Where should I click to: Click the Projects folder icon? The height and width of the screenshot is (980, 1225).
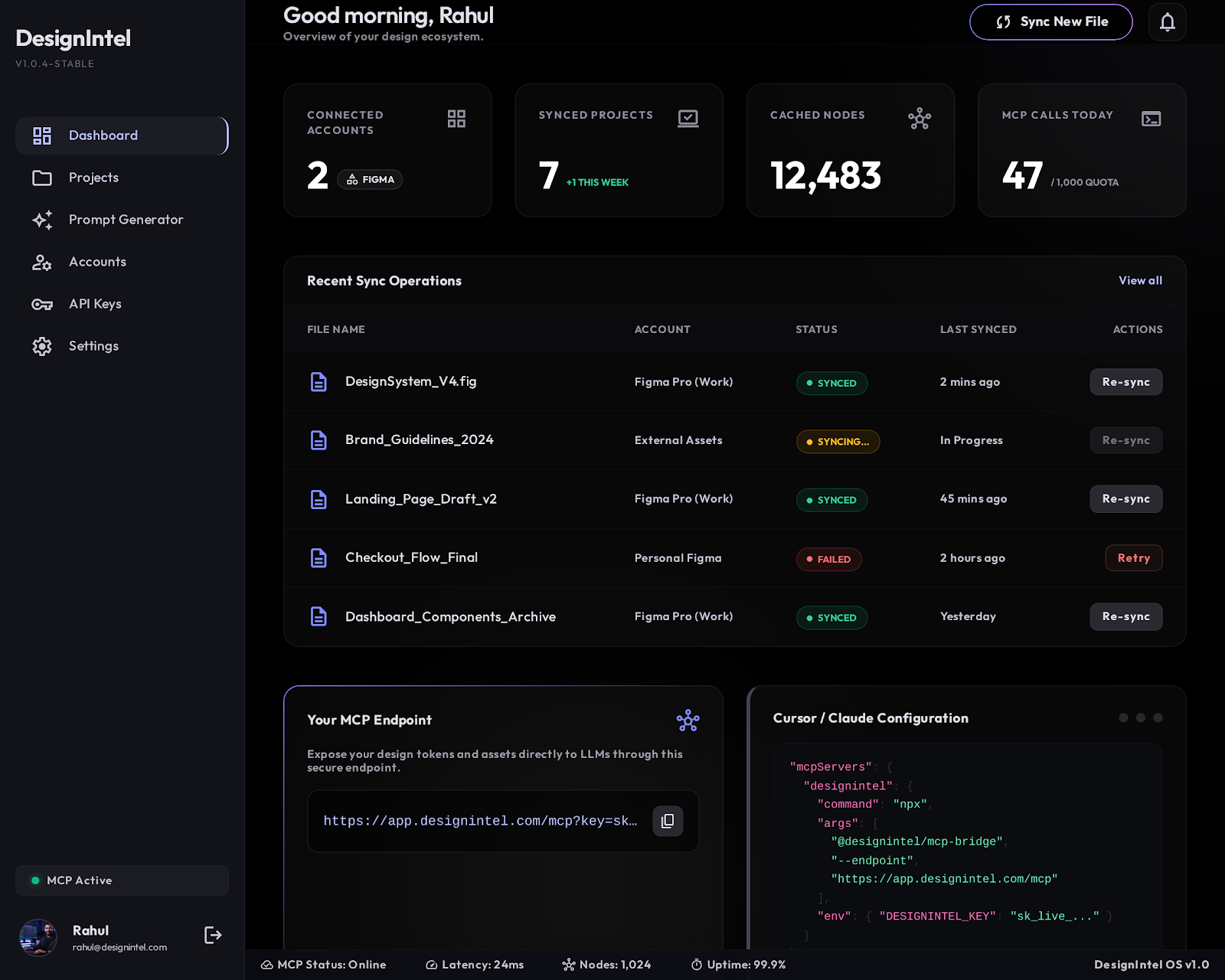coord(42,178)
